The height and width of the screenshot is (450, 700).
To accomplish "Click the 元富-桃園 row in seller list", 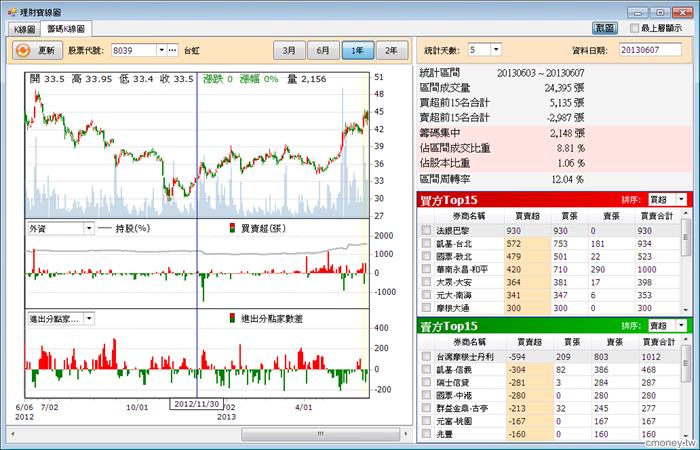I will (550, 421).
